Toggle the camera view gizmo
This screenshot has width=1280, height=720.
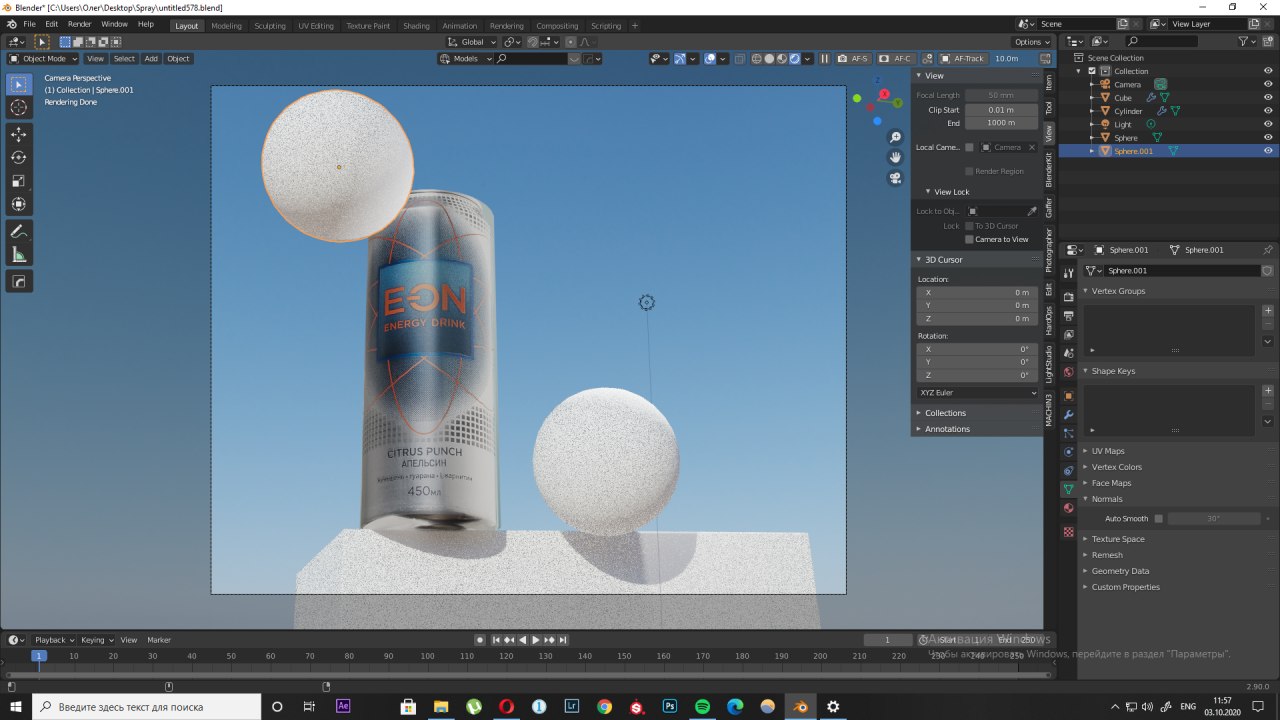click(895, 178)
